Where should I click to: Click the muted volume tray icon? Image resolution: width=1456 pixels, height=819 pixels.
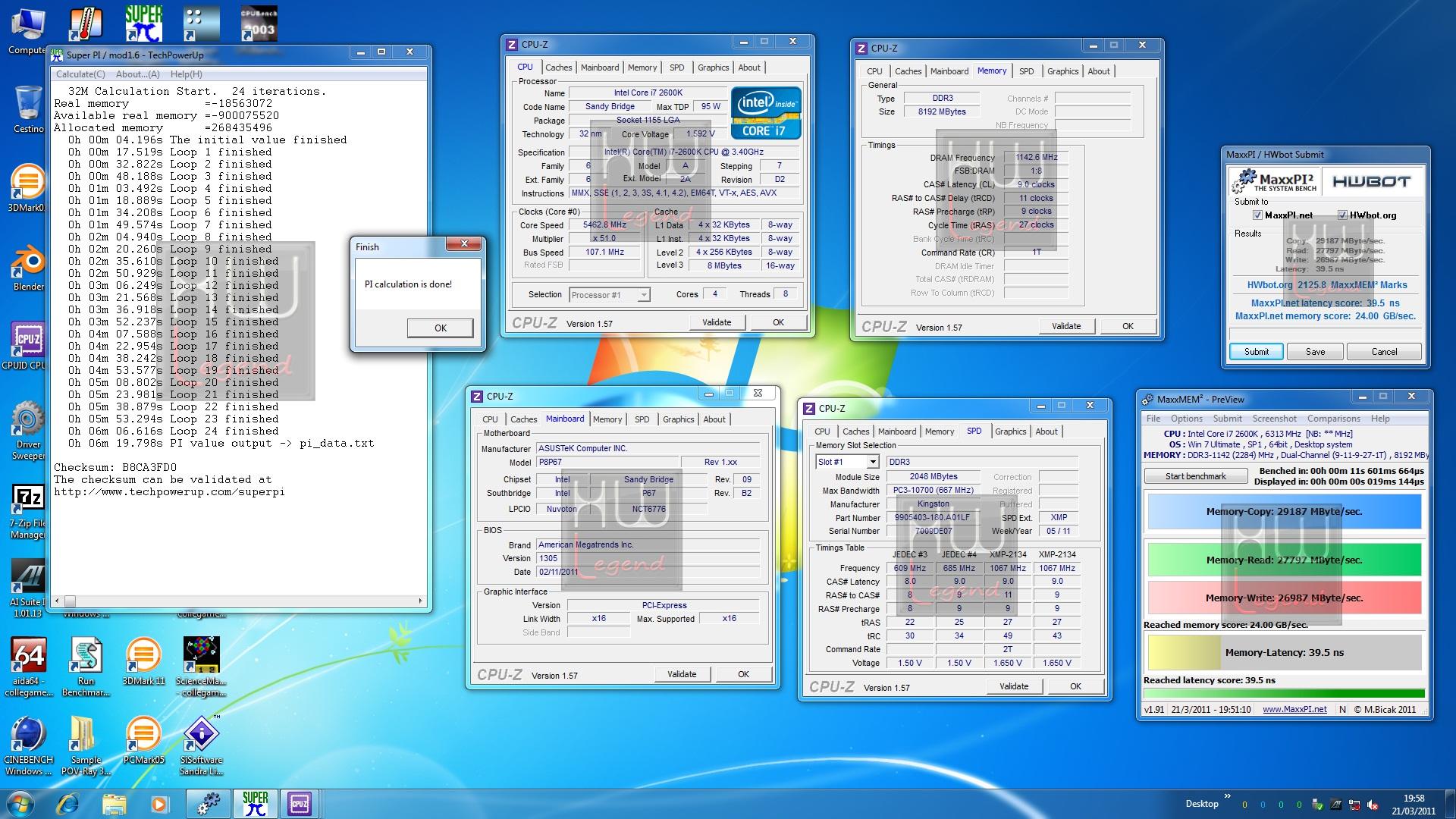click(1373, 805)
